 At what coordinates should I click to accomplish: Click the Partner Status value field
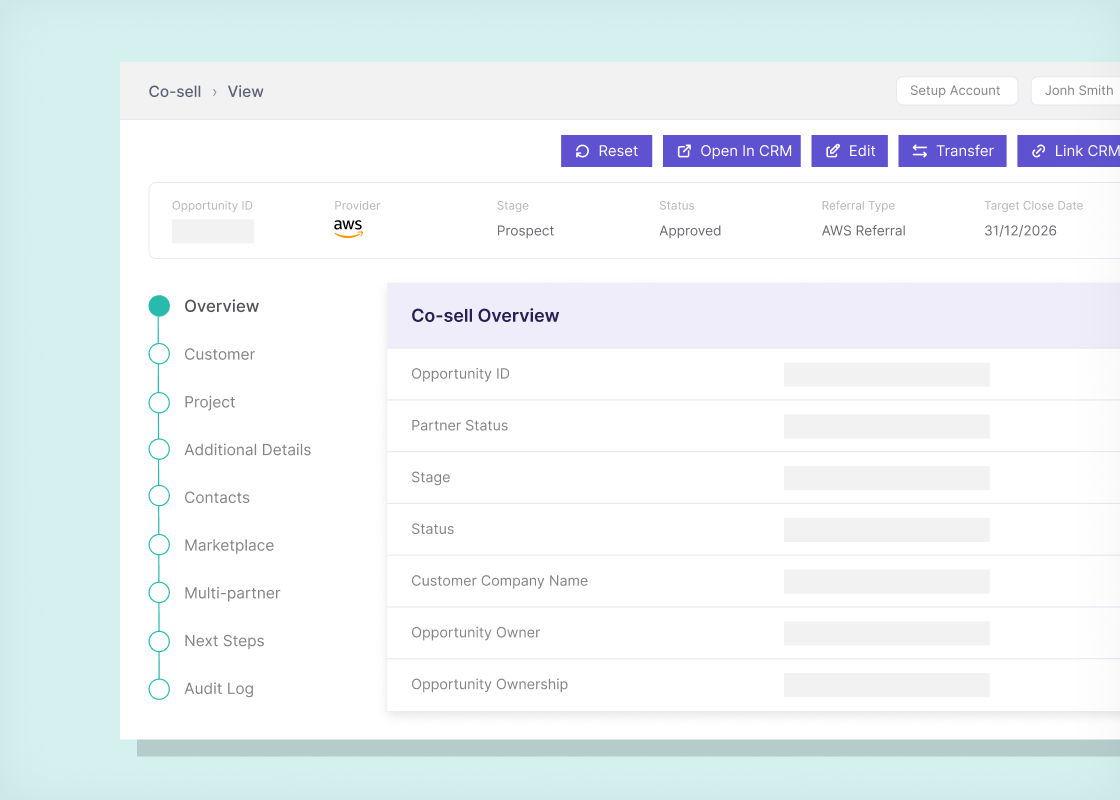pos(886,426)
